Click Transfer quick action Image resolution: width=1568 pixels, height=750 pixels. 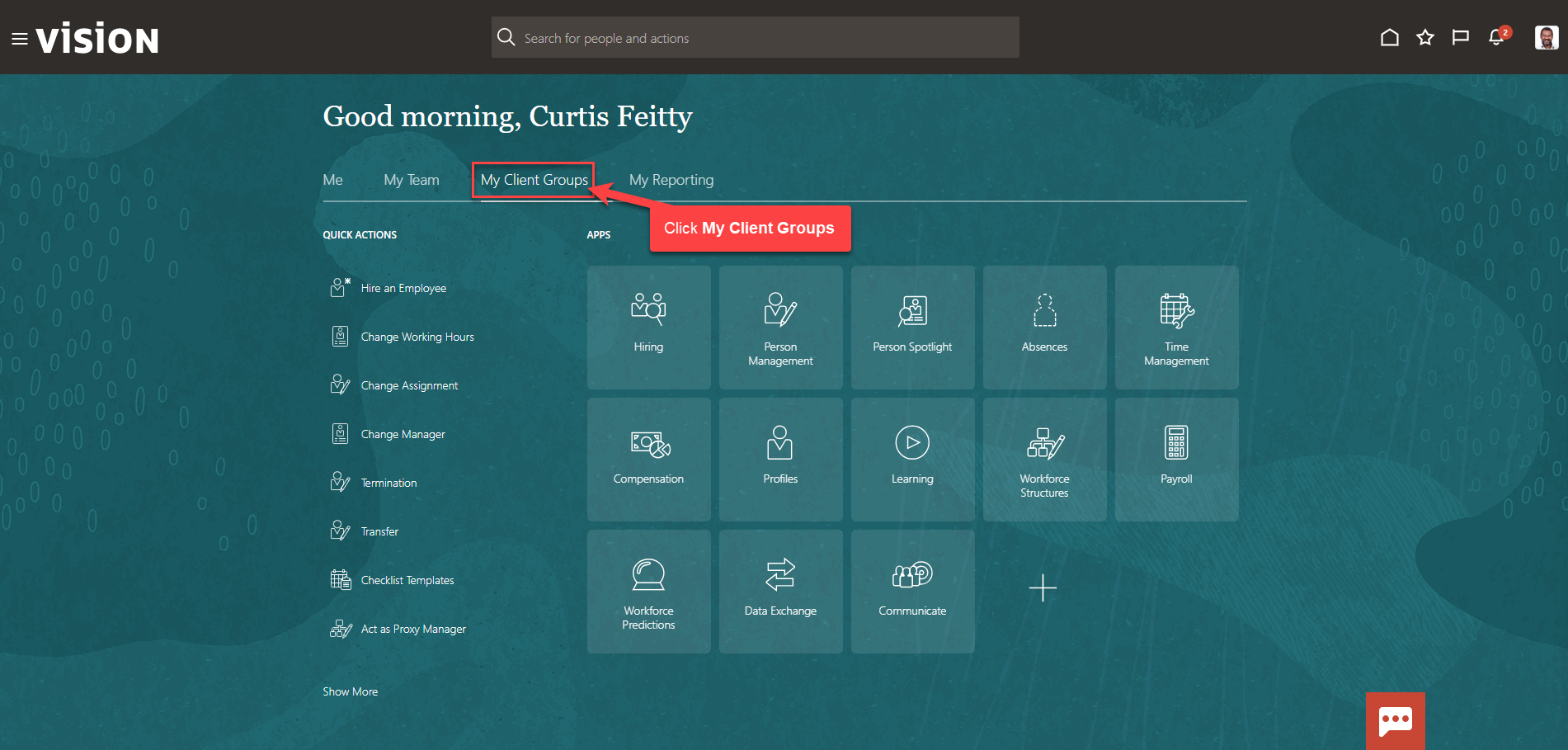coord(379,531)
